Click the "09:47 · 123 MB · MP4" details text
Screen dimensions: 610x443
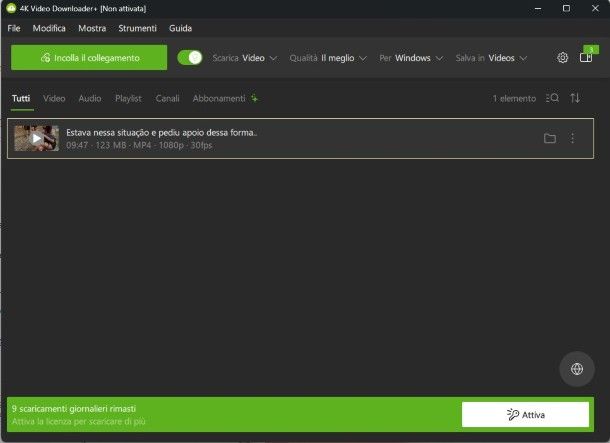pos(139,145)
